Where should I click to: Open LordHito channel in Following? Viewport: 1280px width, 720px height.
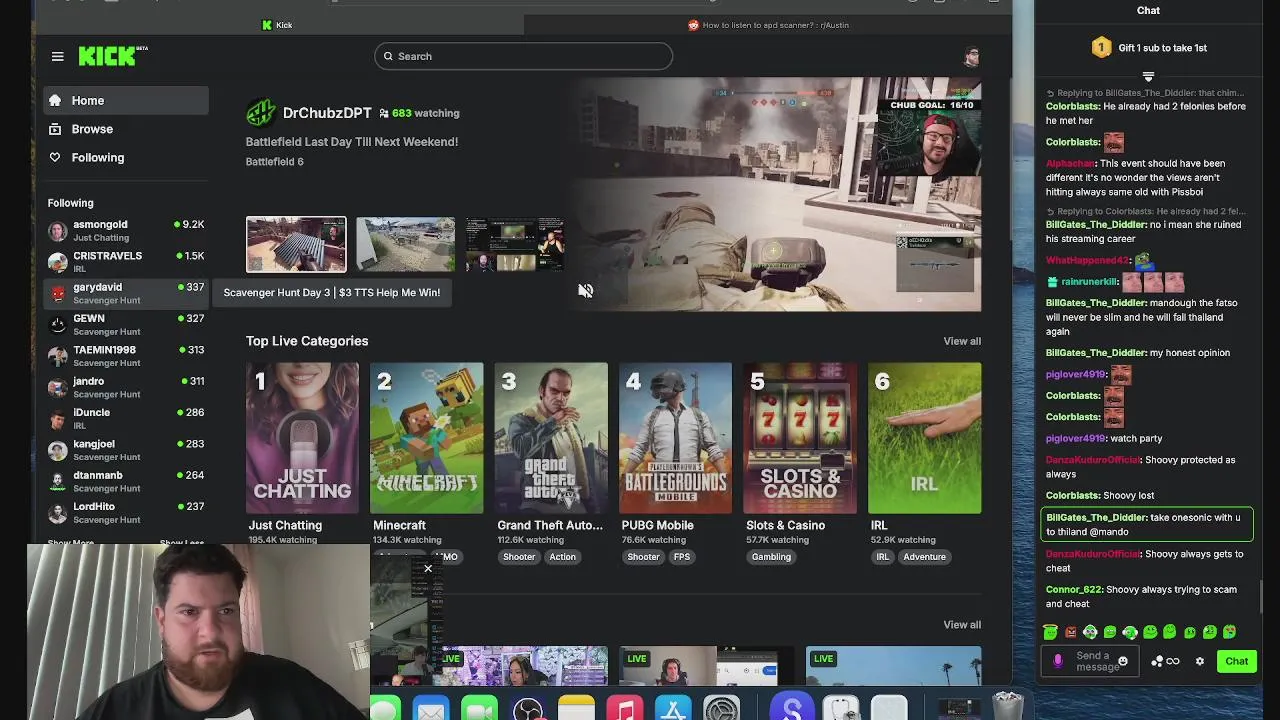pos(126,512)
